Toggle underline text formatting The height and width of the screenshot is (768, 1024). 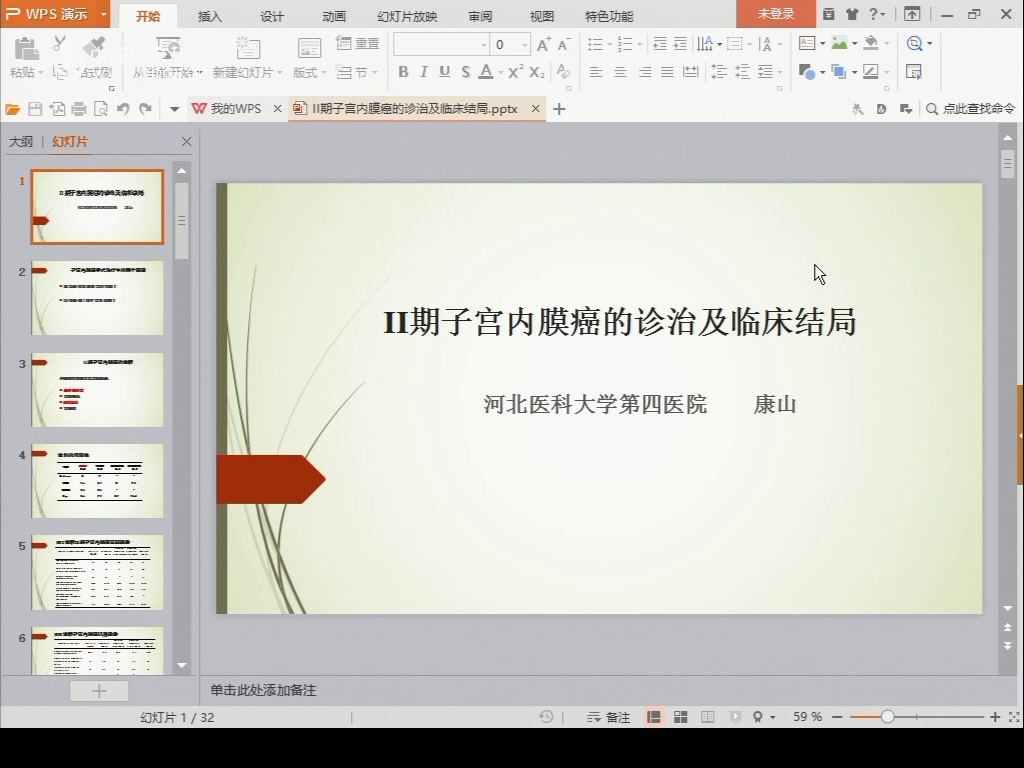(x=444, y=72)
